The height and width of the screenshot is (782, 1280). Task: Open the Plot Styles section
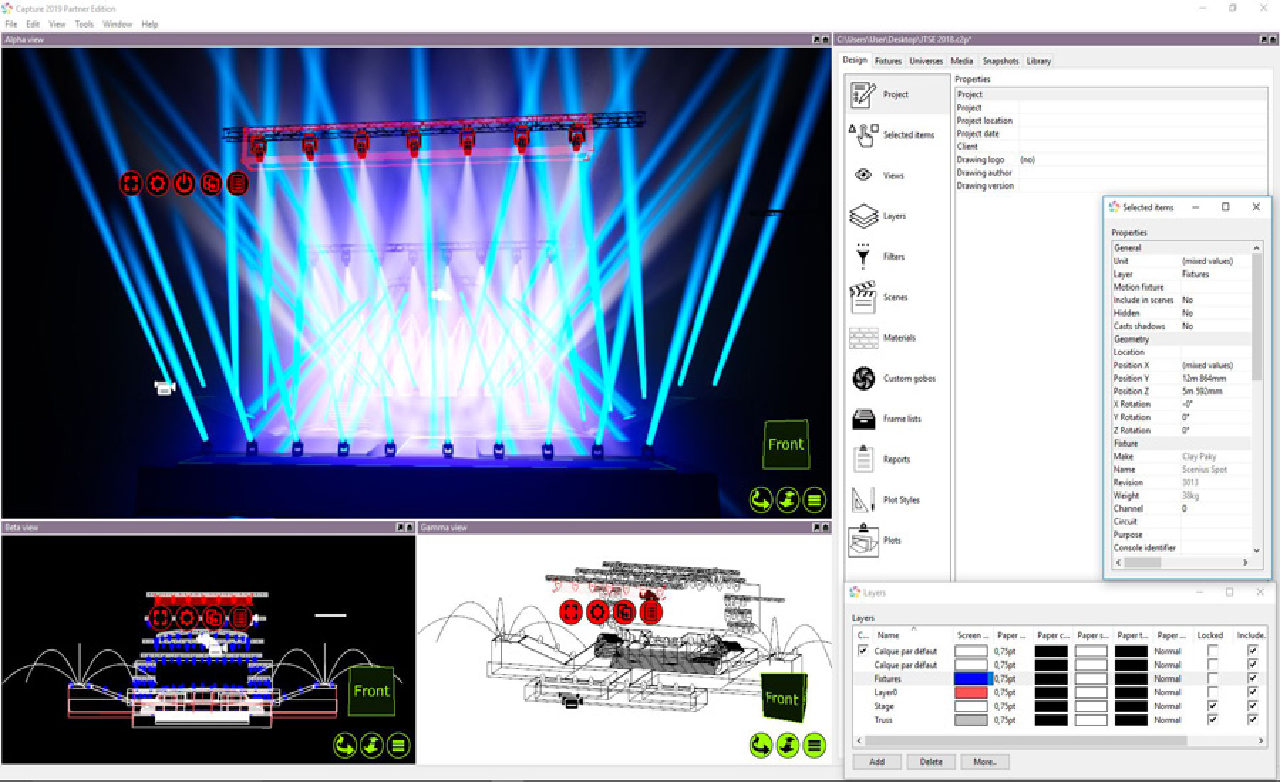click(864, 500)
